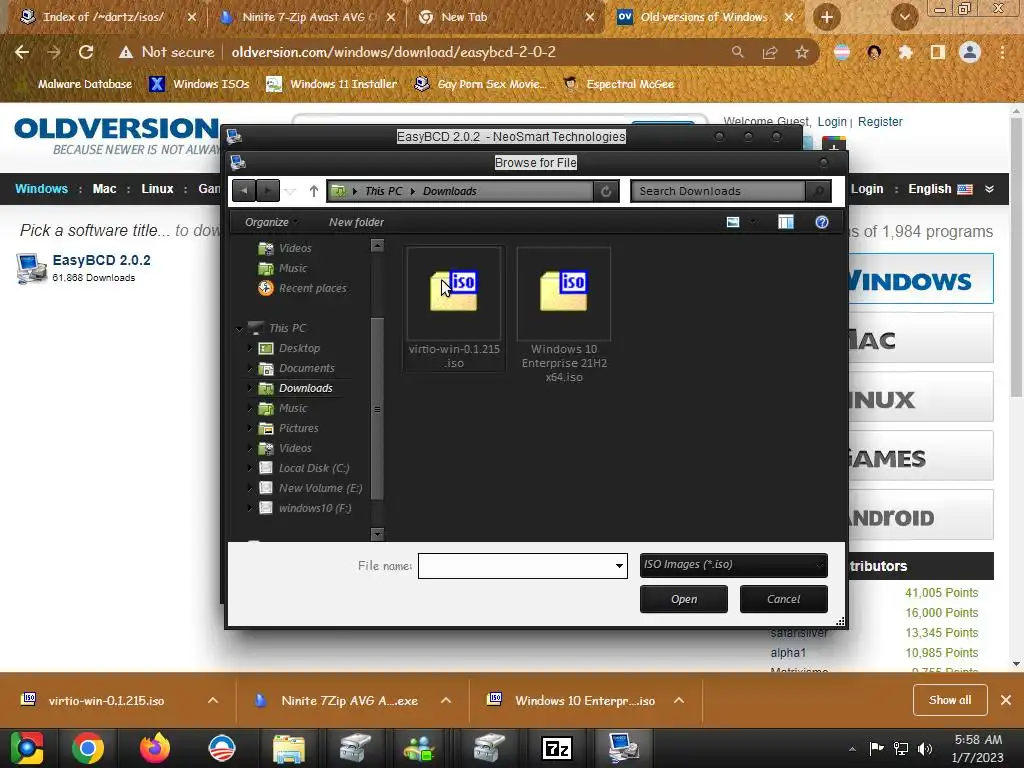Open a new Chrome tab
The width and height of the screenshot is (1024, 768).
coord(827,17)
